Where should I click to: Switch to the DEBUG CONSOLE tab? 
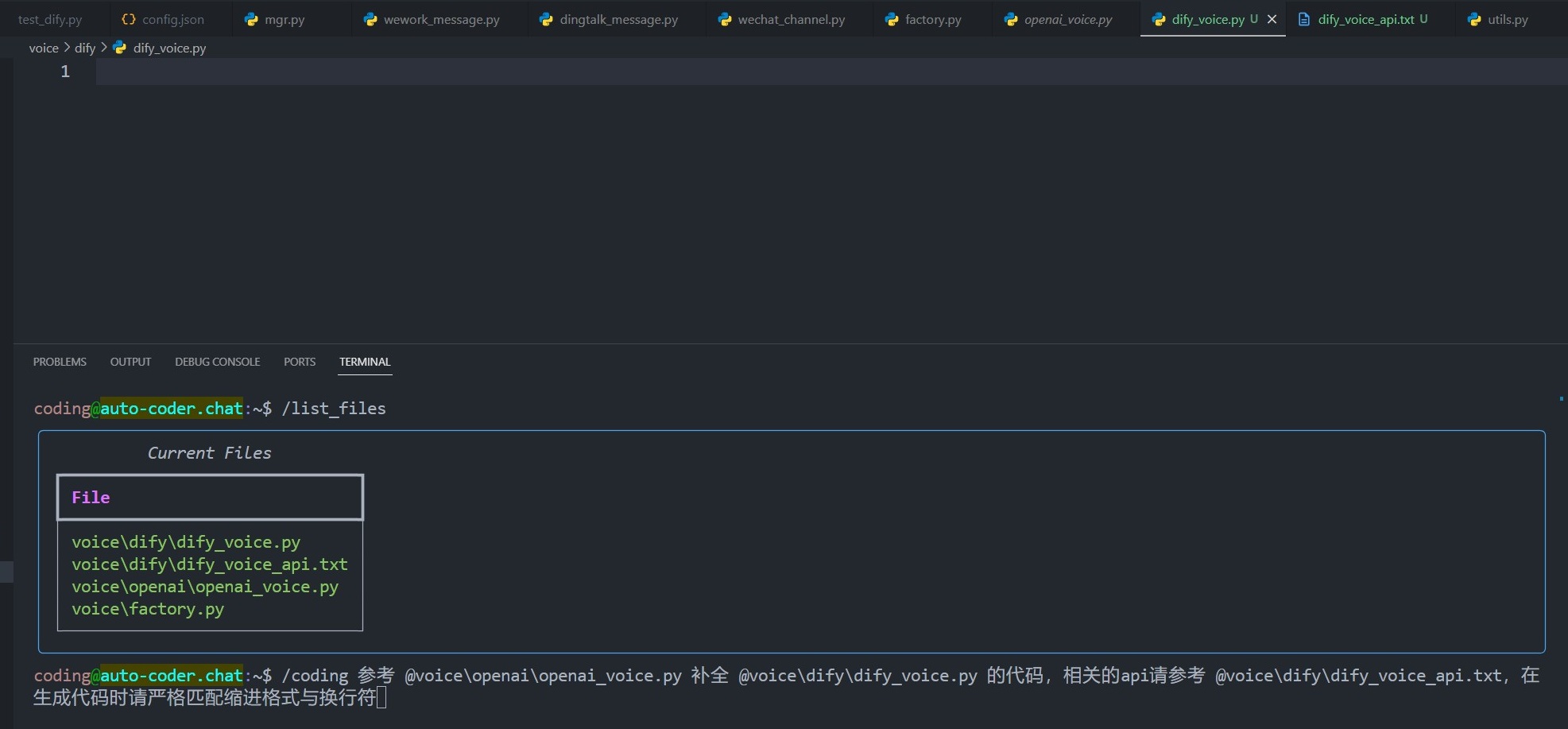click(217, 362)
